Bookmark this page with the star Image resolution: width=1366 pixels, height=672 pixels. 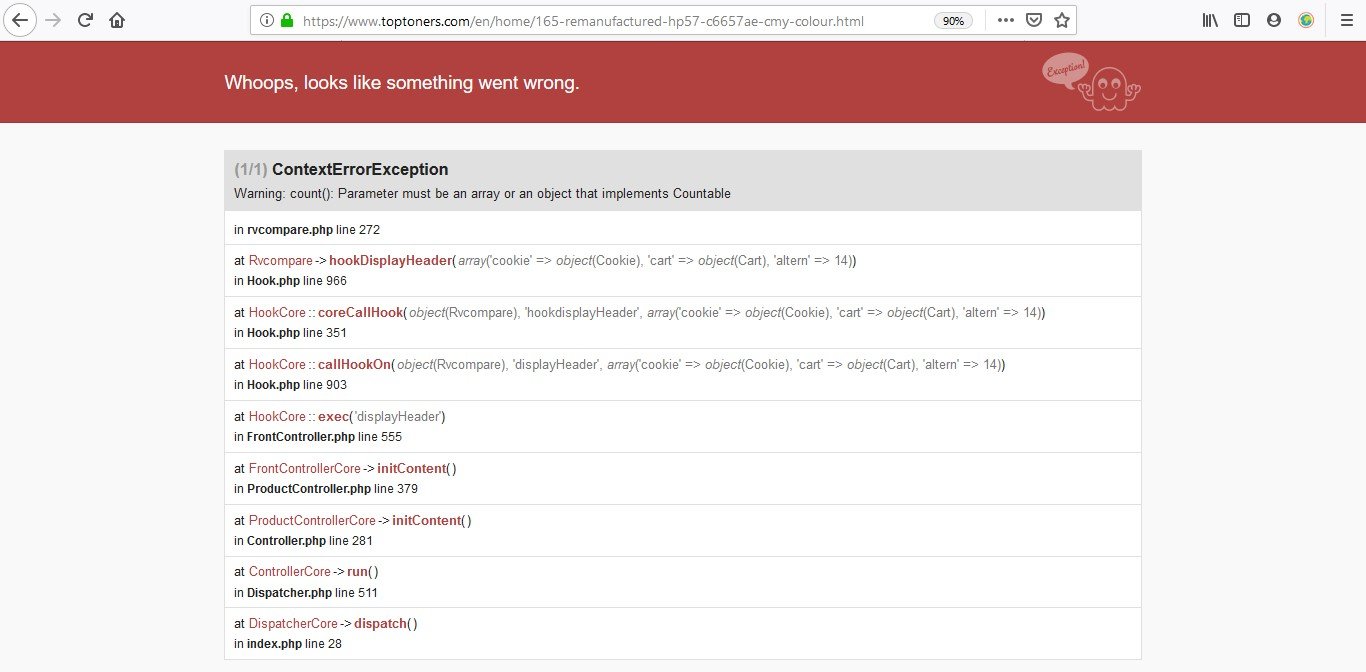pyautogui.click(x=1062, y=20)
